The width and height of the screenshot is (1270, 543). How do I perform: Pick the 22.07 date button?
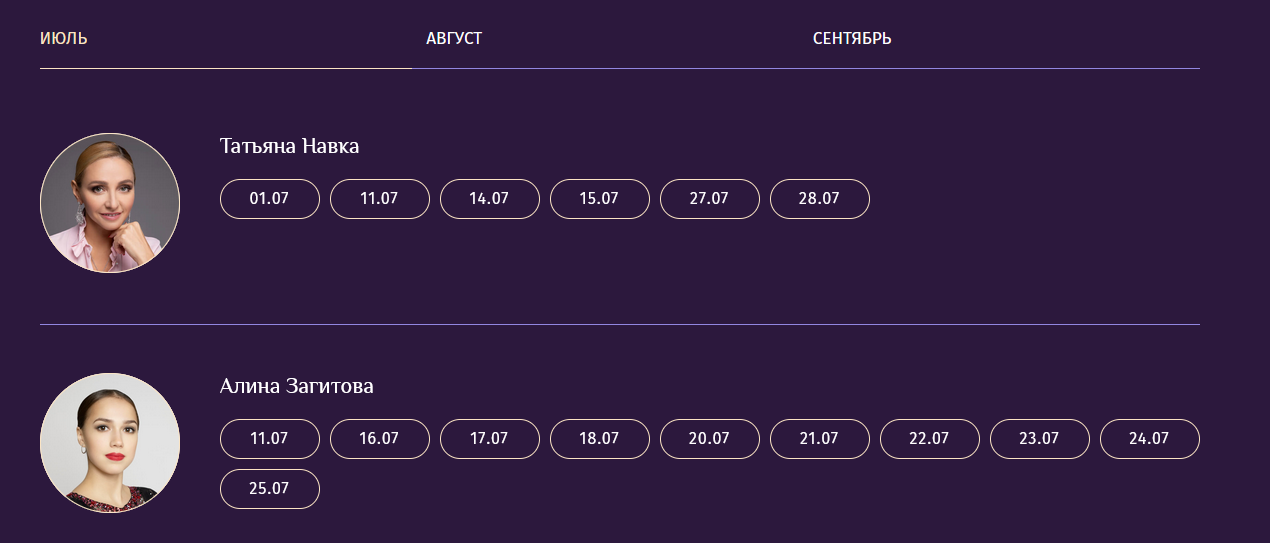[x=929, y=439]
